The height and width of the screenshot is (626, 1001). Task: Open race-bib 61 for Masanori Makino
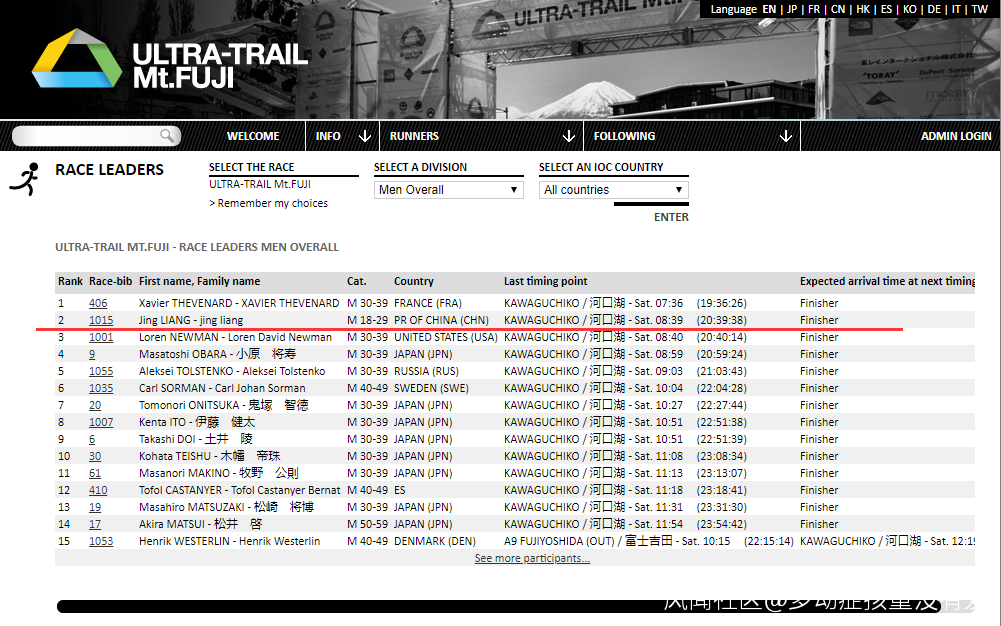[94, 473]
